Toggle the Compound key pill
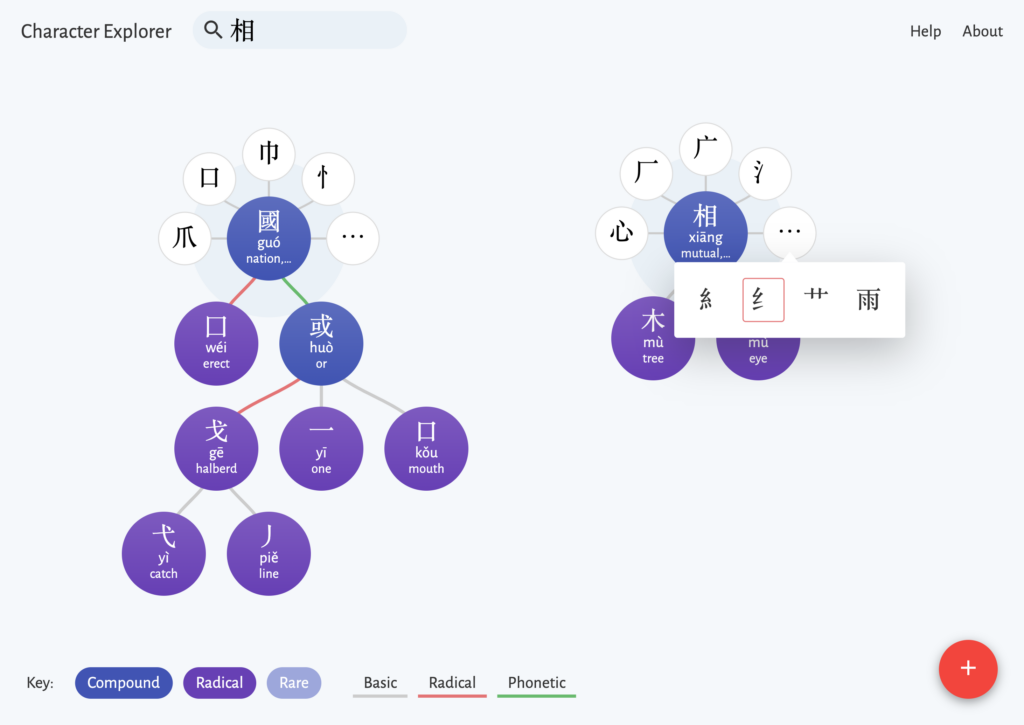This screenshot has width=1024, height=725. pyautogui.click(x=123, y=683)
